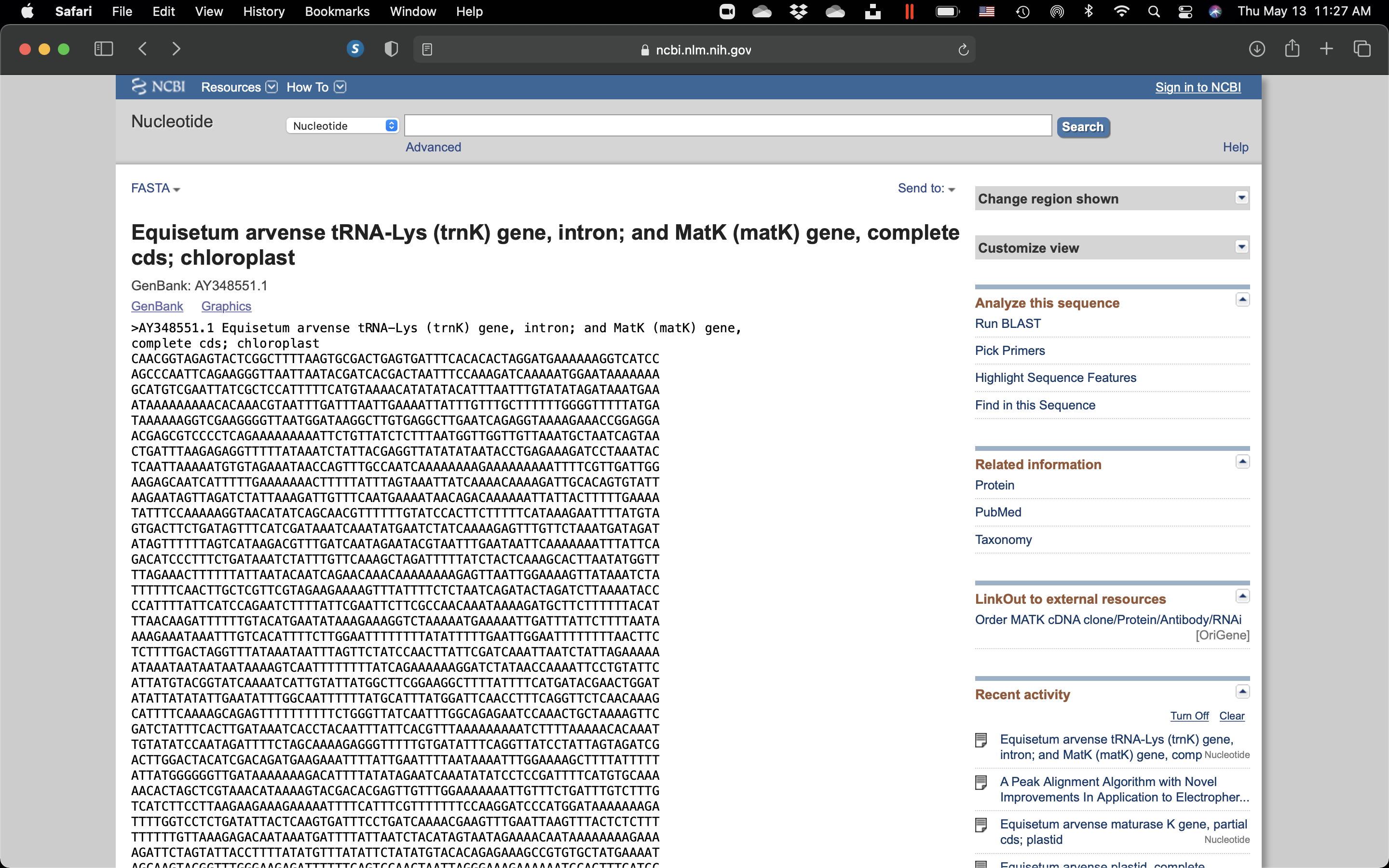
Task: Open the Pick Primers link
Action: coord(1010,351)
